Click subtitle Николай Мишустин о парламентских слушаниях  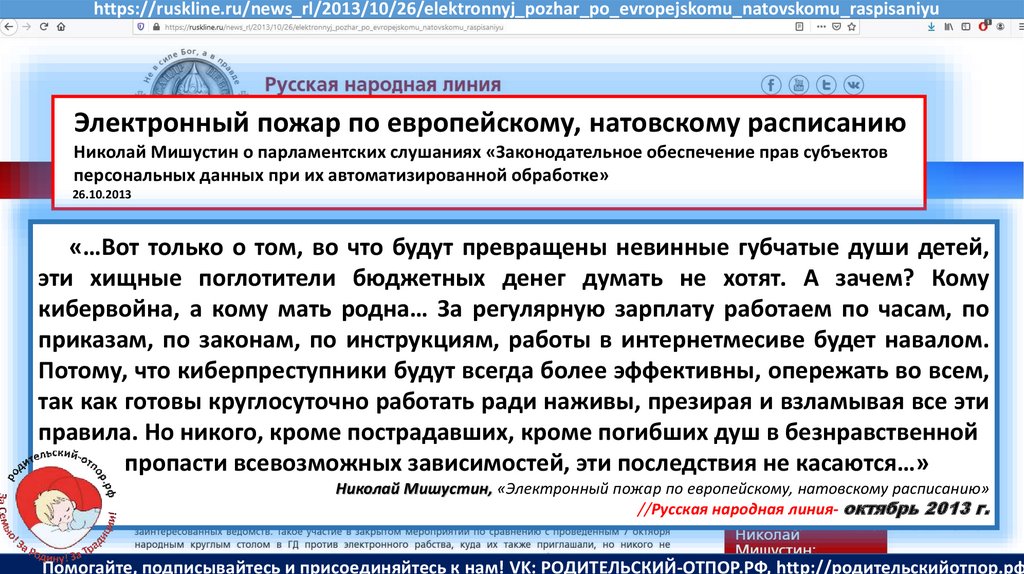point(480,163)
